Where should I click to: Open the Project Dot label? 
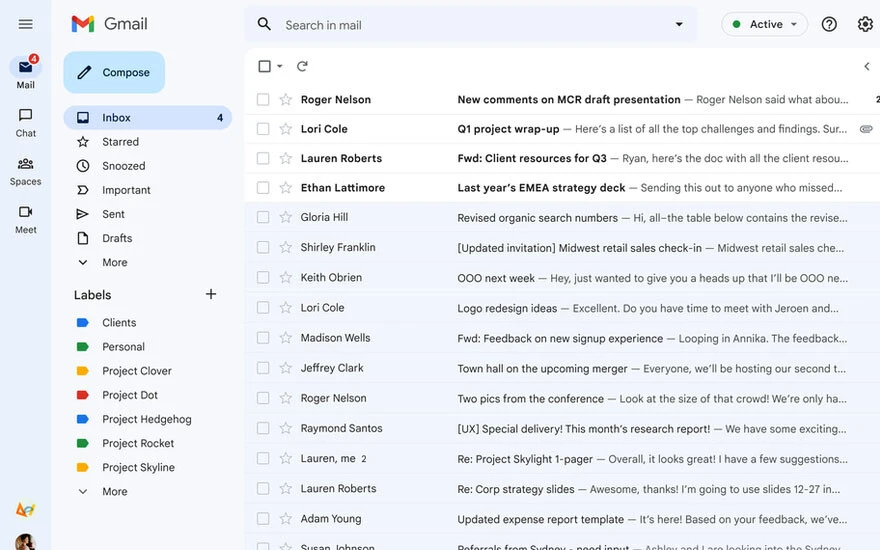(130, 395)
